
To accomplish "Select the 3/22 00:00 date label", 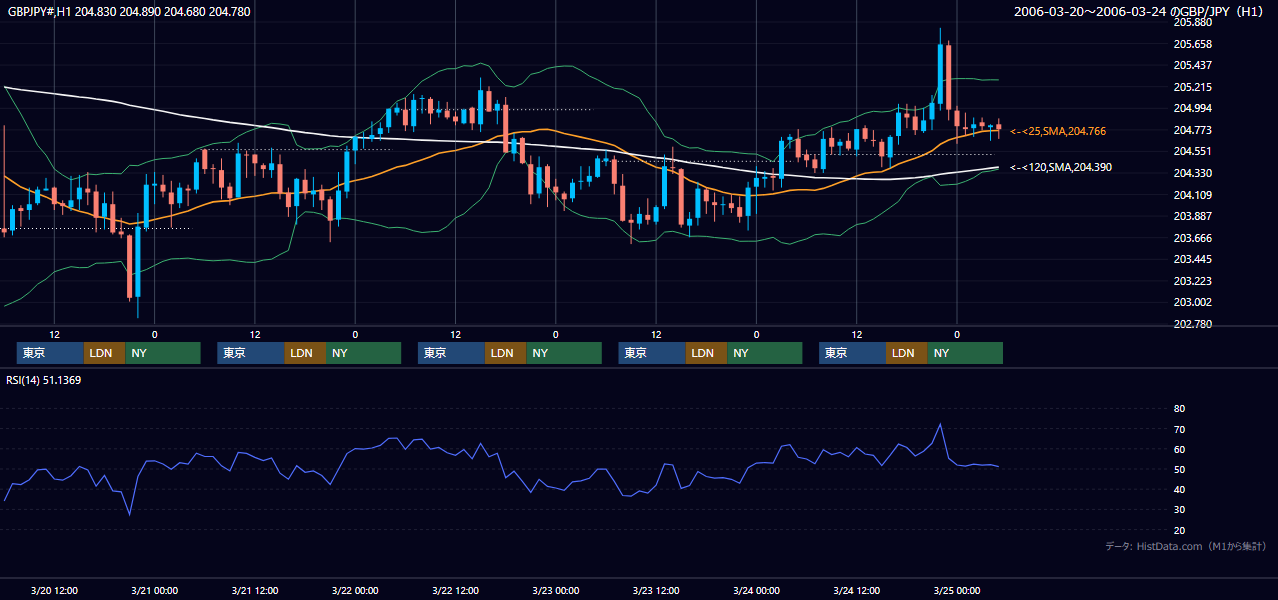I will click(355, 590).
